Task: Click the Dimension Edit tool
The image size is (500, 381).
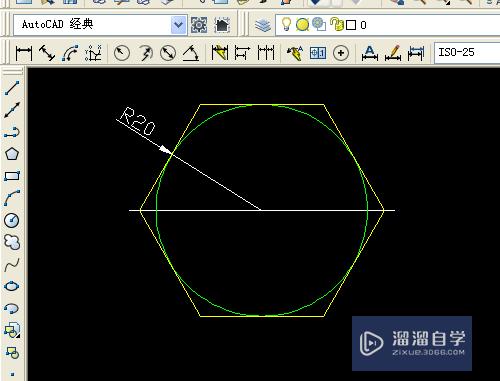Action: coord(370,53)
